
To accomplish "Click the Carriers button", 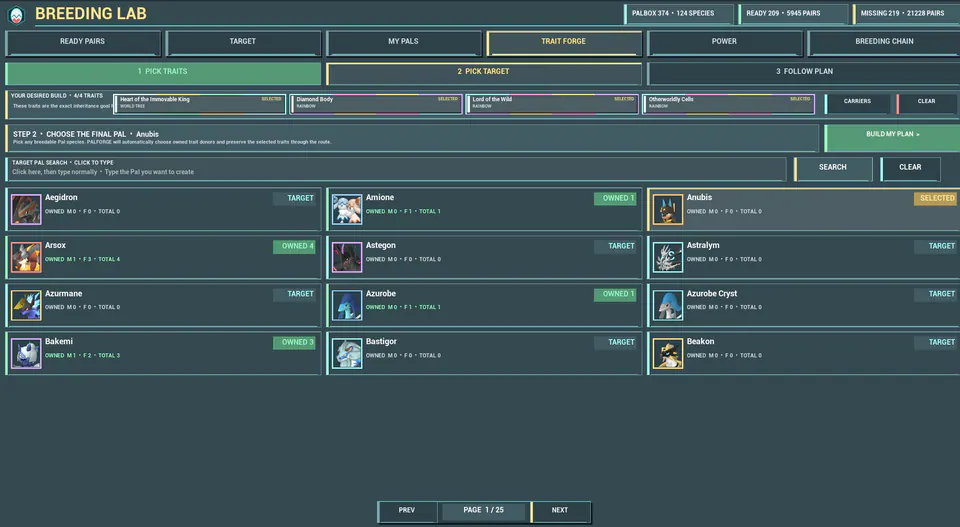I will [x=857, y=103].
